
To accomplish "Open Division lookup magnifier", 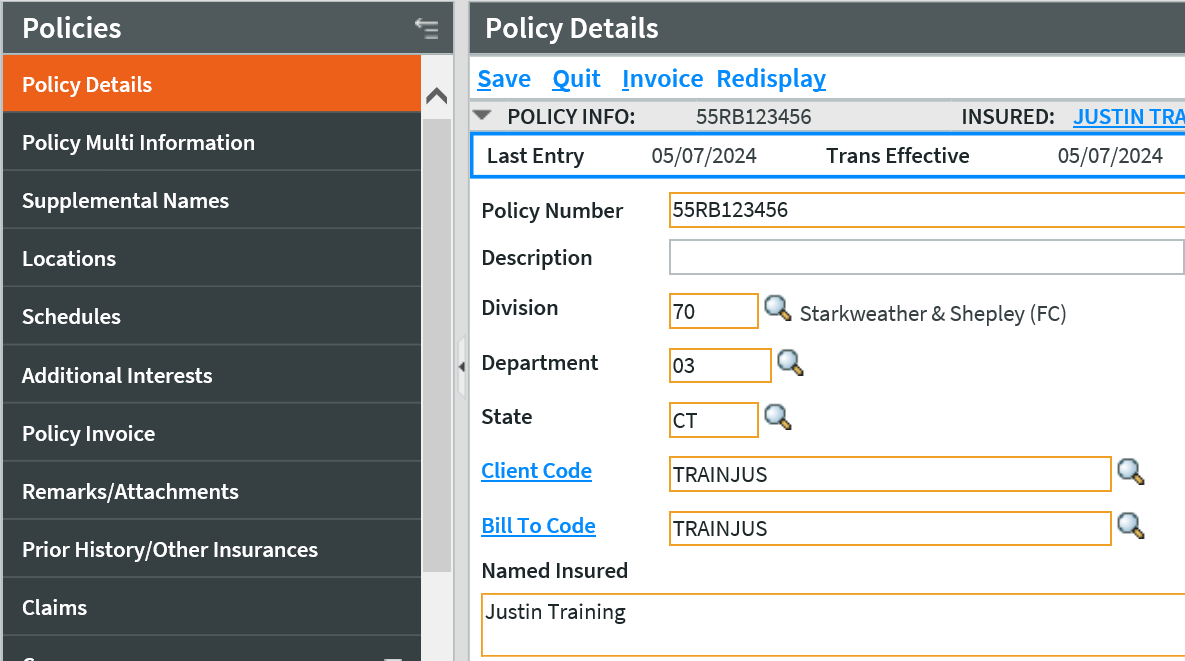I will [778, 308].
